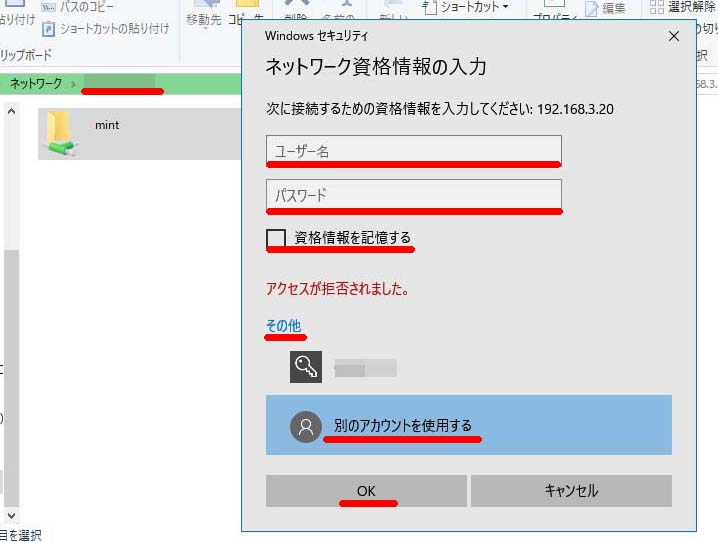
Task: Expand the chevron after ネットワーク in address bar
Action: click(x=73, y=83)
